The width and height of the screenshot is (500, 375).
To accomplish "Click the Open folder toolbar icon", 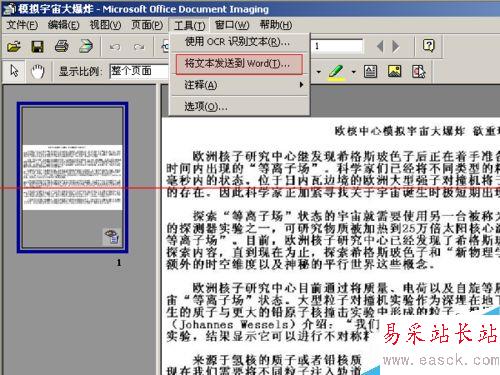I will pos(14,46).
